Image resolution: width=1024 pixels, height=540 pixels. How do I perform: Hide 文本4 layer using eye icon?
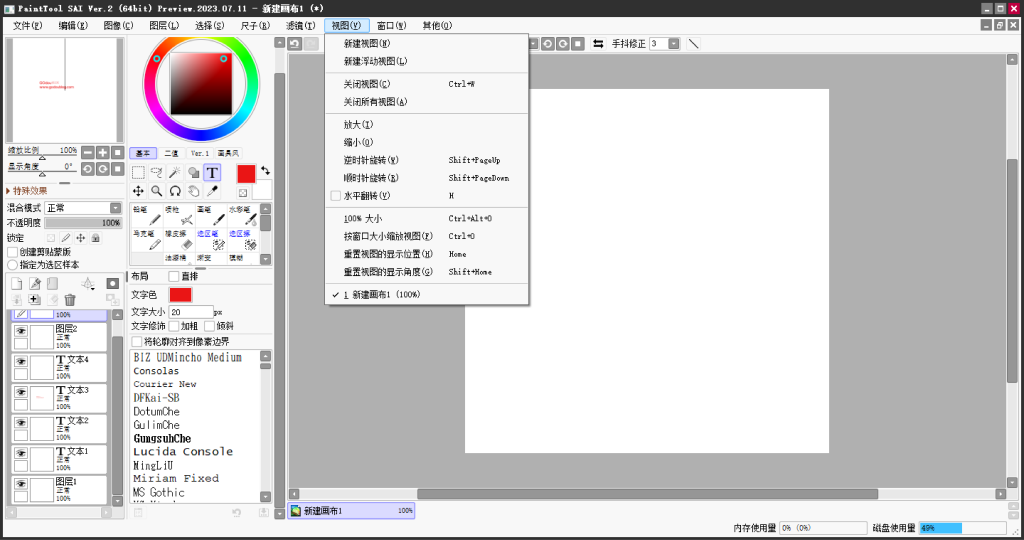(x=21, y=362)
